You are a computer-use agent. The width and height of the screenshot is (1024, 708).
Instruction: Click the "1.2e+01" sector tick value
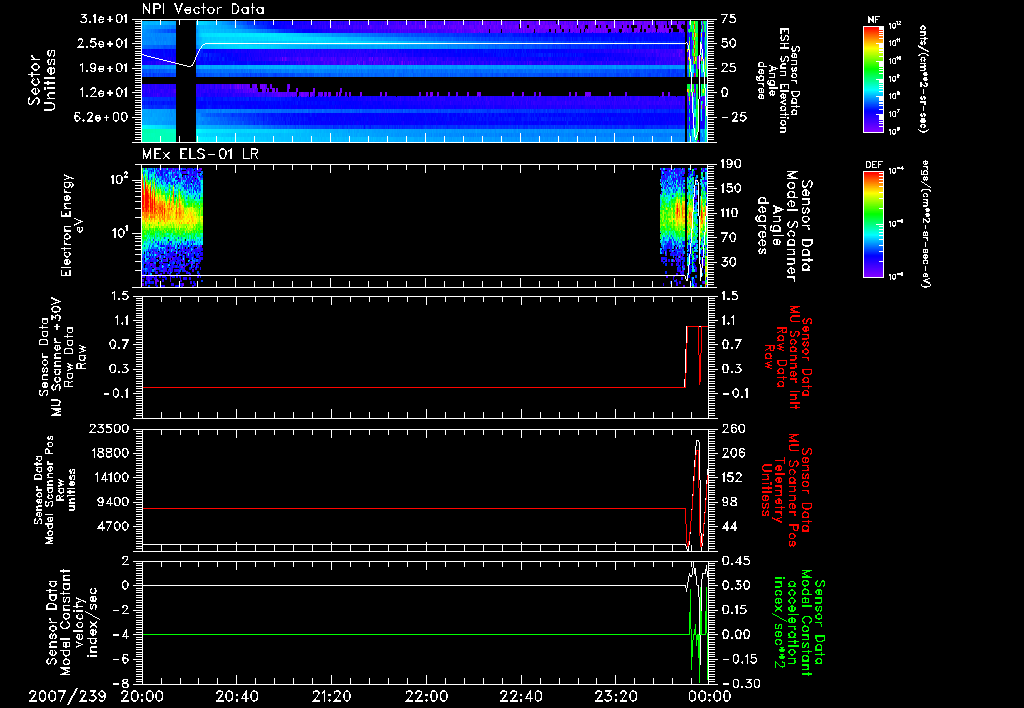(105, 93)
